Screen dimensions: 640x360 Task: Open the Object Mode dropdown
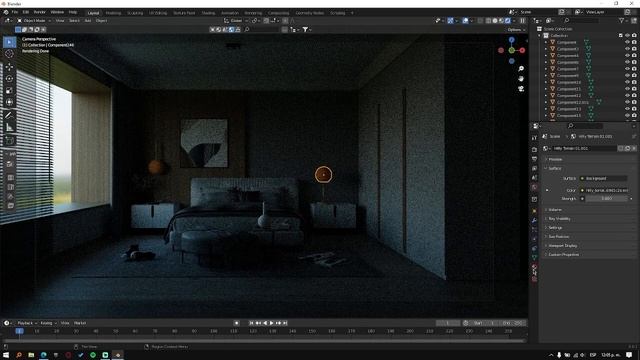[34, 20]
